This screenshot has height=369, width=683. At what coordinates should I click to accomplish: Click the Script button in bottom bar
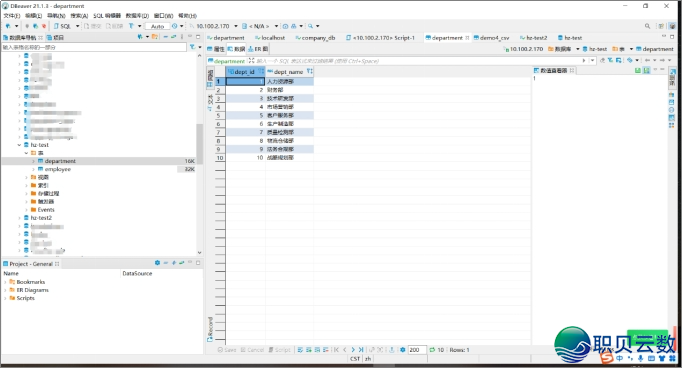pyautogui.click(x=280, y=350)
